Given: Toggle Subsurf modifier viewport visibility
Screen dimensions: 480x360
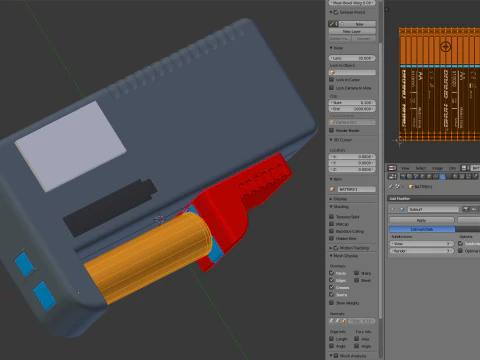Looking at the screenshot, I should click(x=474, y=209).
